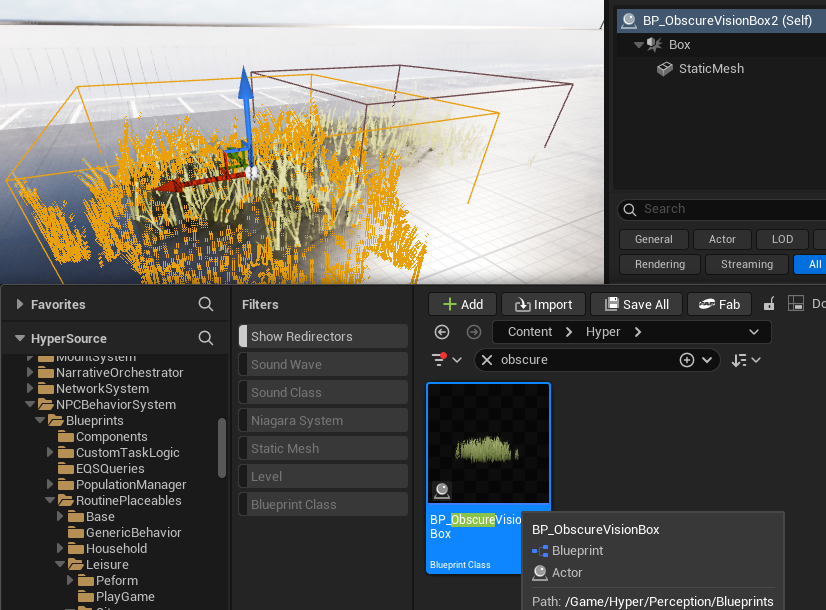The height and width of the screenshot is (610, 826).
Task: Click the search icon beside HyperSource
Action: [206, 338]
